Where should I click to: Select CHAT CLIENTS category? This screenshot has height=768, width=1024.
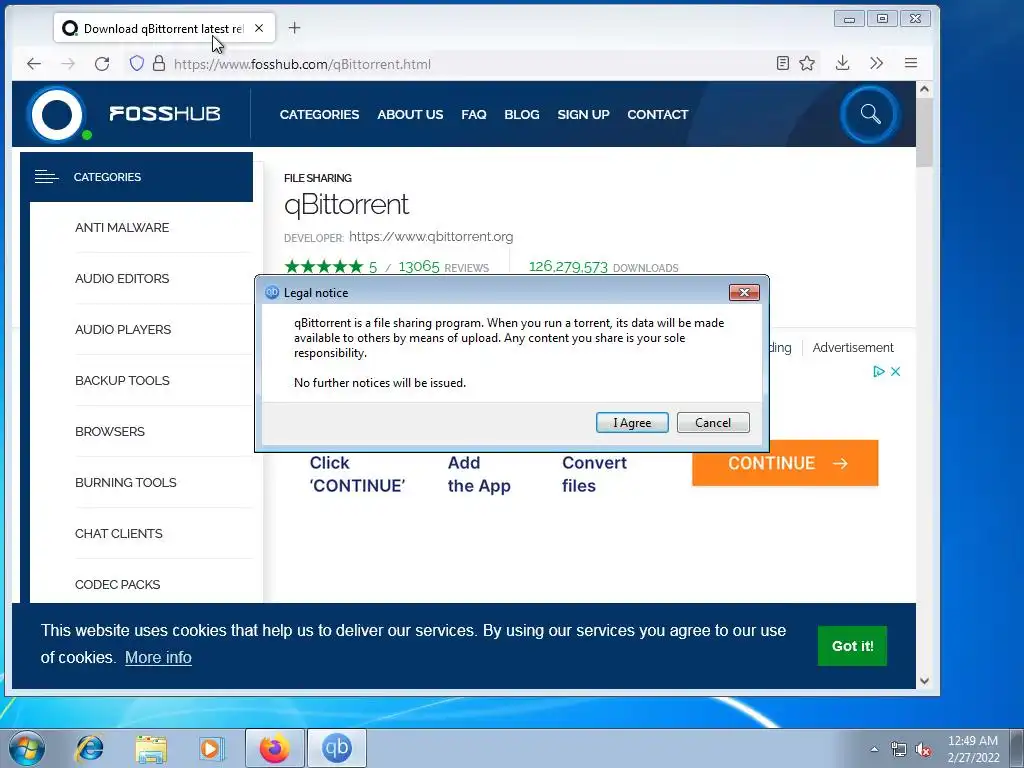119,533
